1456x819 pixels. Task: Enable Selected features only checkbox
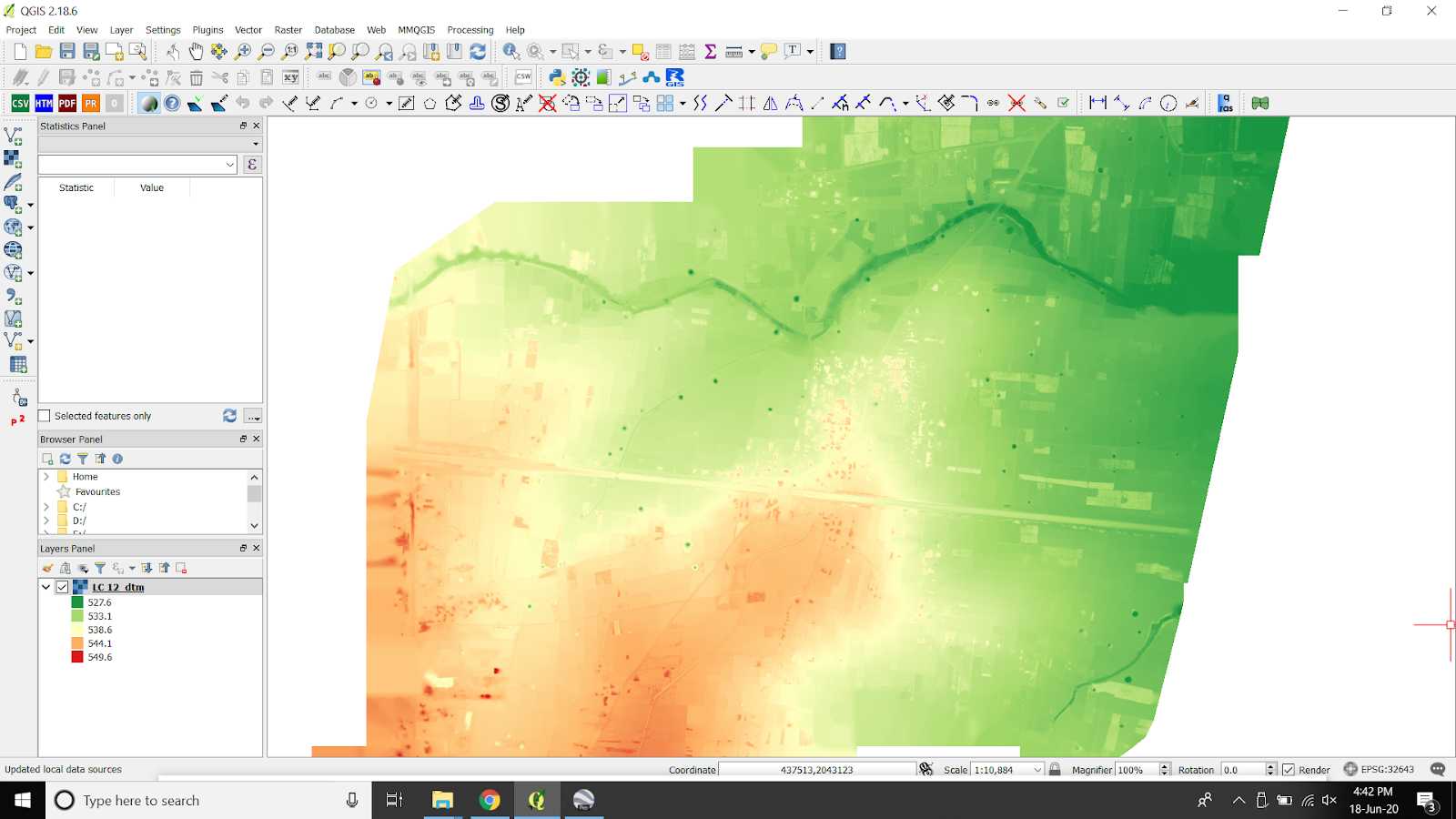tap(44, 416)
